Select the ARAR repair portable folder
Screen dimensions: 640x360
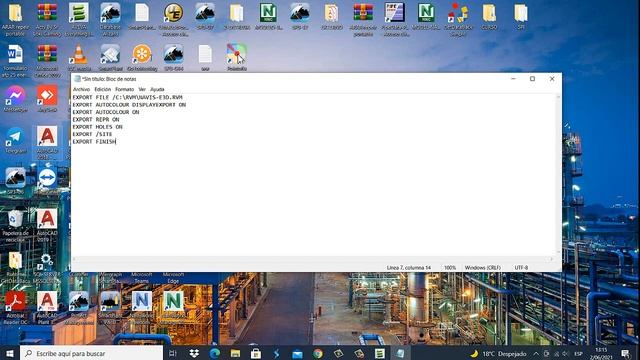coord(16,19)
